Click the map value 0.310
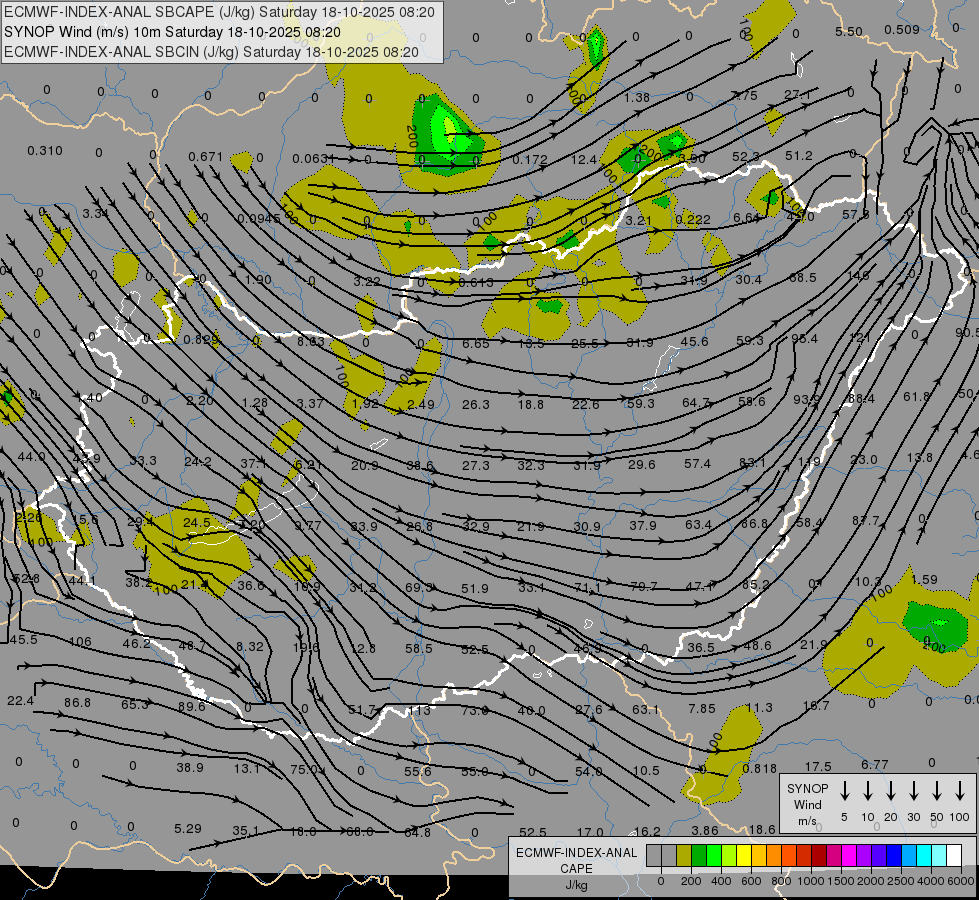The image size is (979, 900). (45, 151)
